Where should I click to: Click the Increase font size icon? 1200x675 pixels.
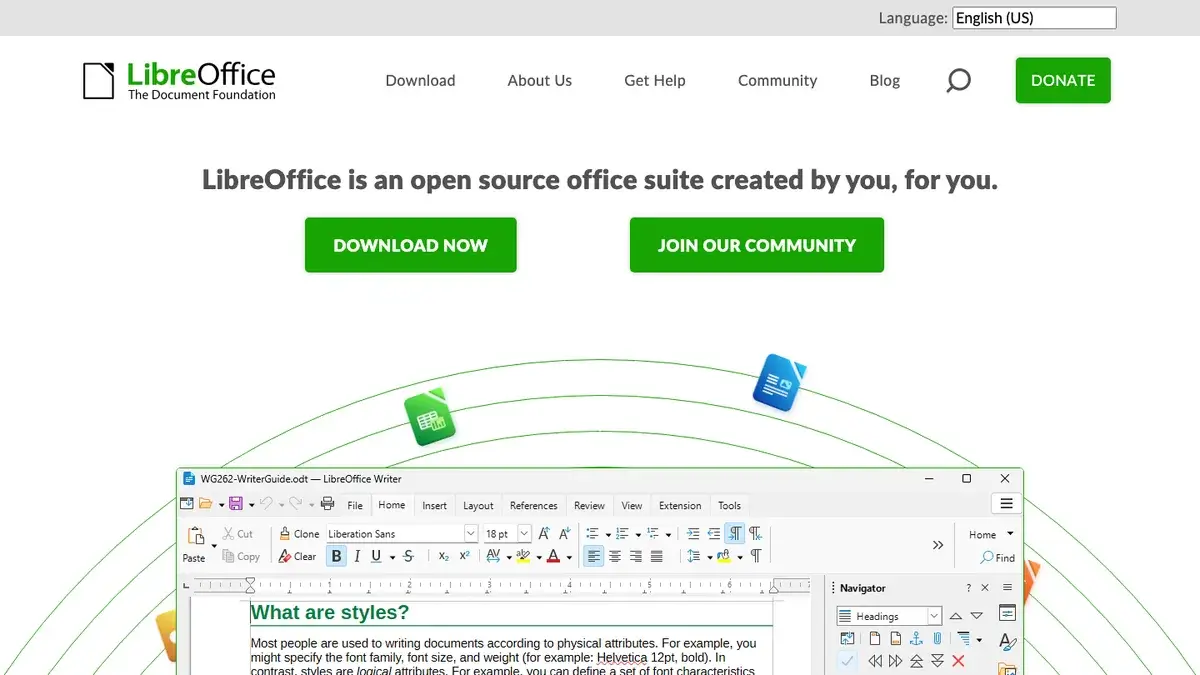pos(544,534)
